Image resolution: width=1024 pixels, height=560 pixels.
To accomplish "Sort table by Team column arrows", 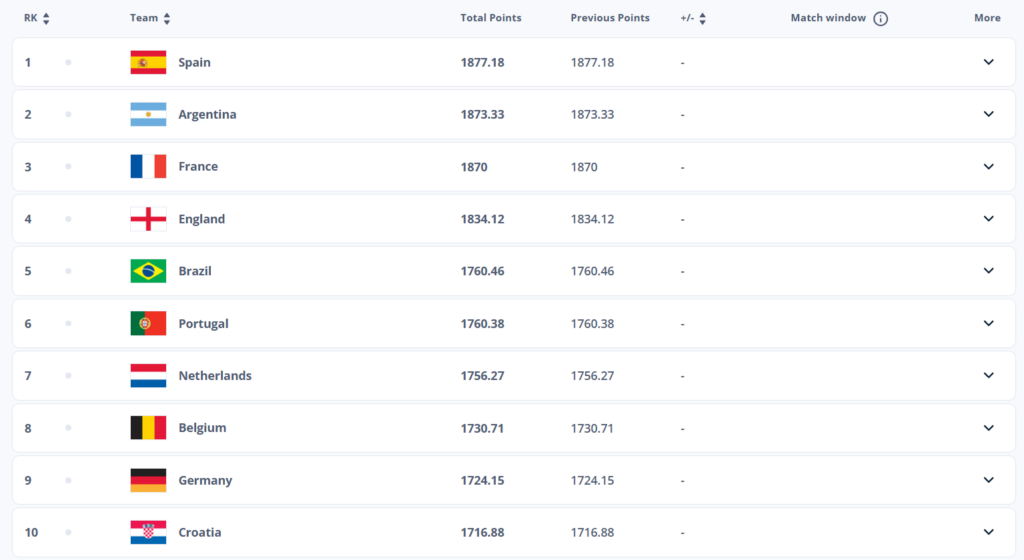I will click(166, 19).
